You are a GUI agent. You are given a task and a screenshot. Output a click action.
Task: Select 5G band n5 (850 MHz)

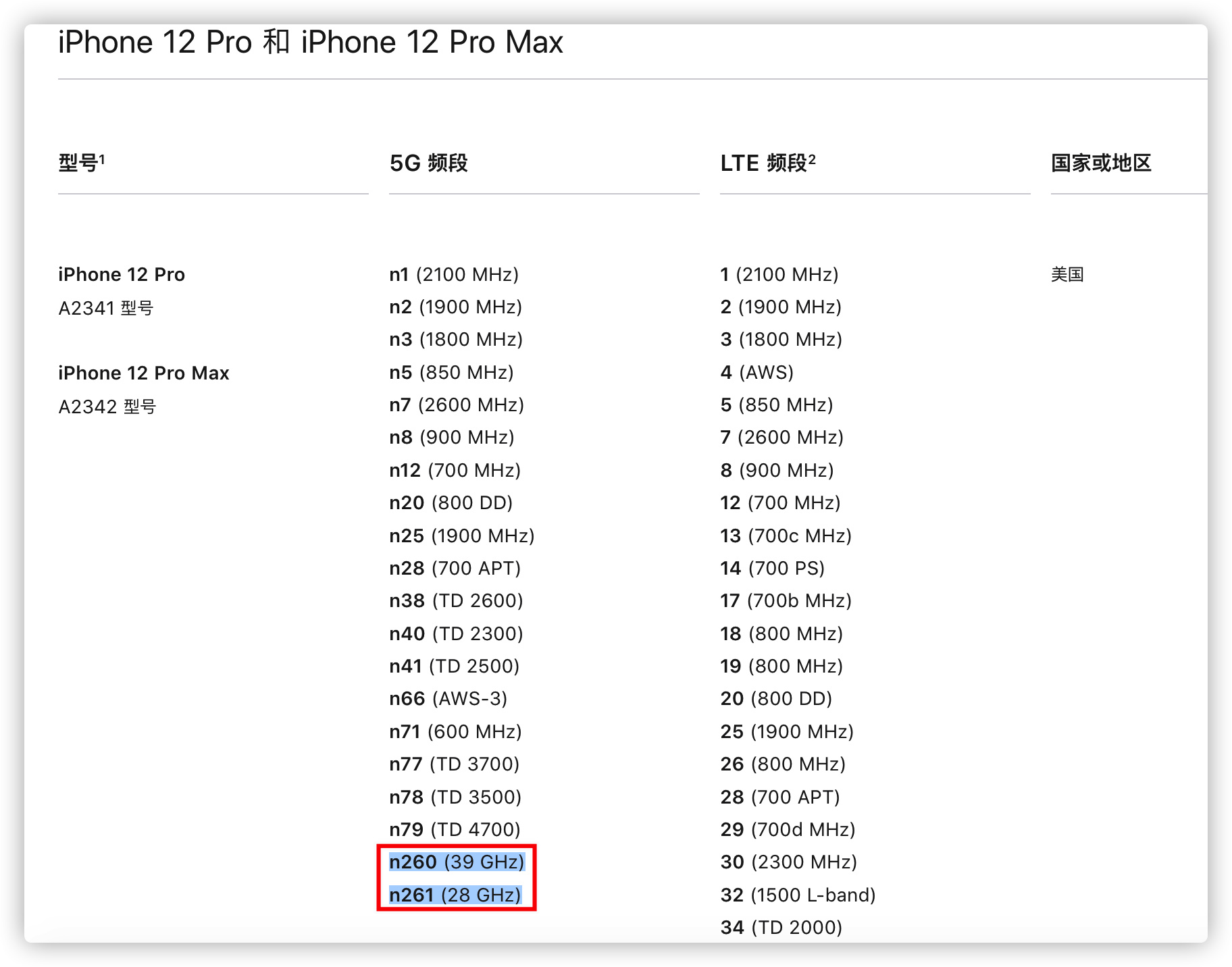[451, 372]
